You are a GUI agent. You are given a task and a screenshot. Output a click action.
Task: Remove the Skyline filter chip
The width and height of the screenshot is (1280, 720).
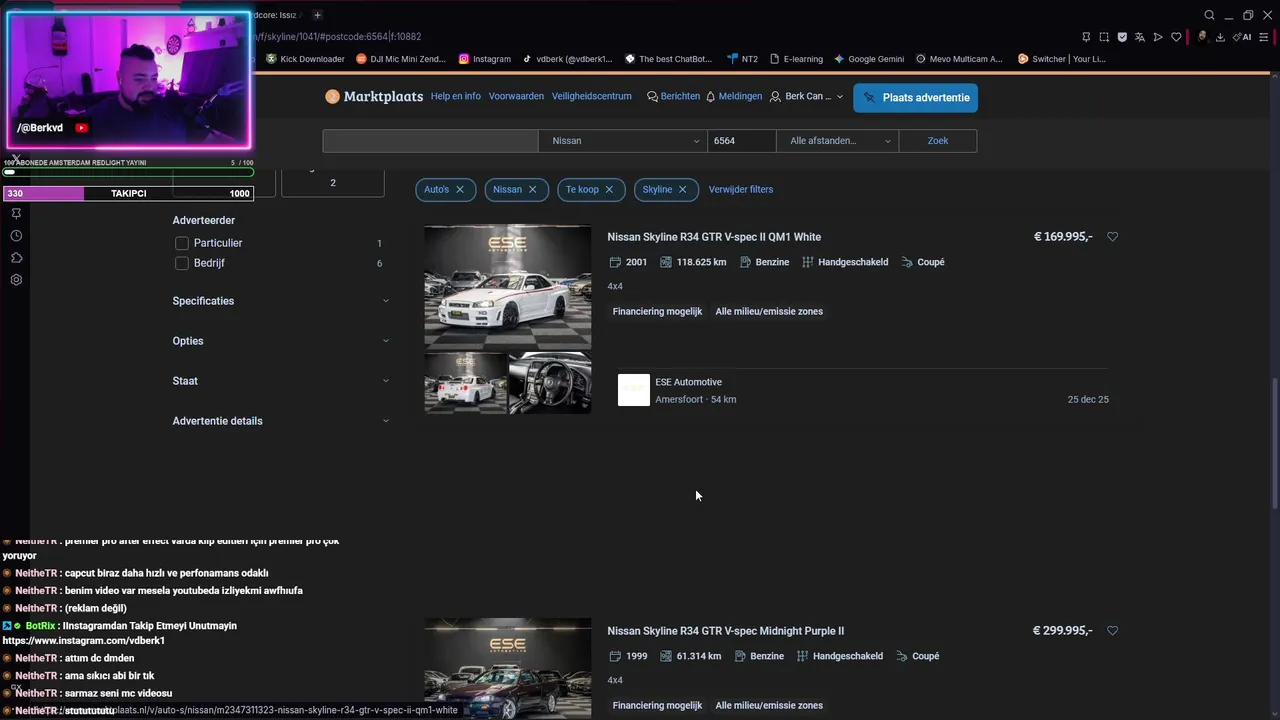[683, 189]
